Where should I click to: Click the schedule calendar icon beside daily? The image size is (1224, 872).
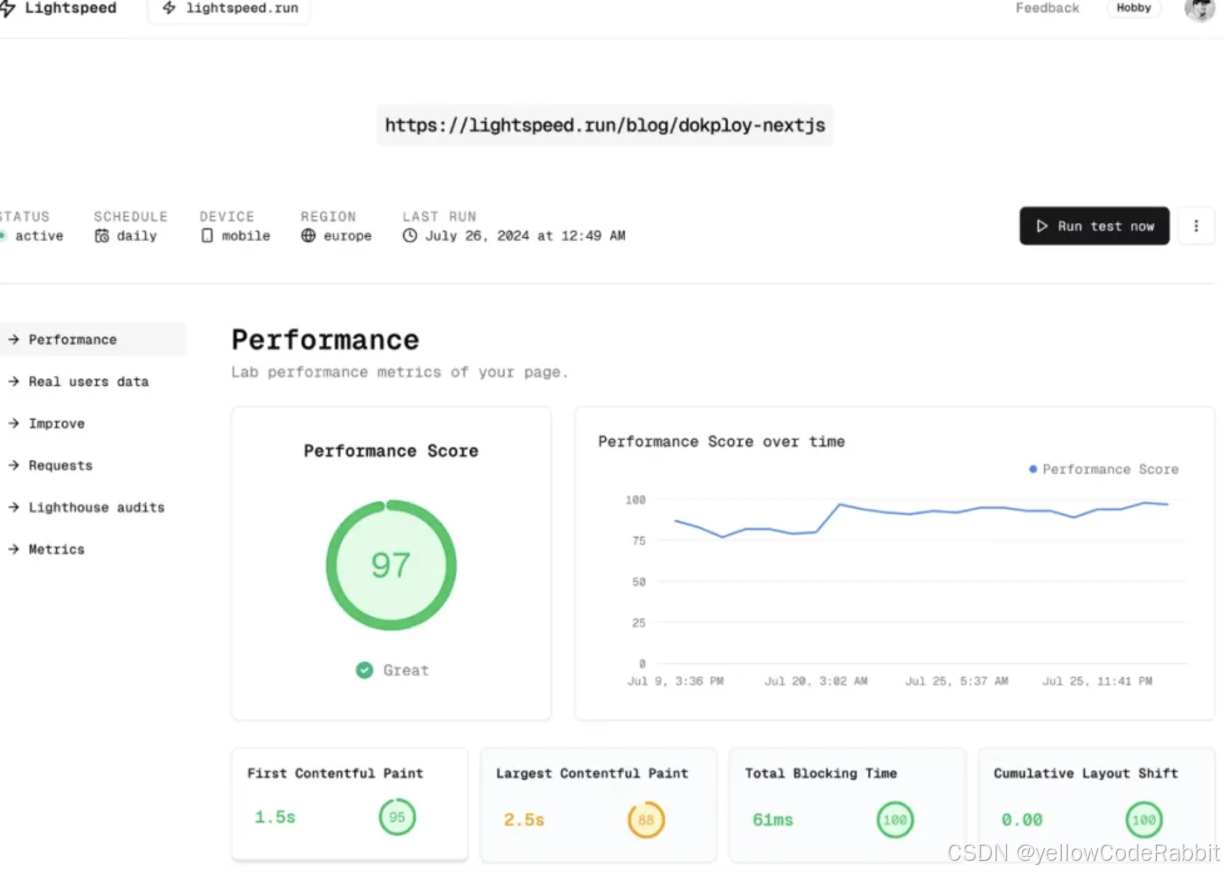102,236
